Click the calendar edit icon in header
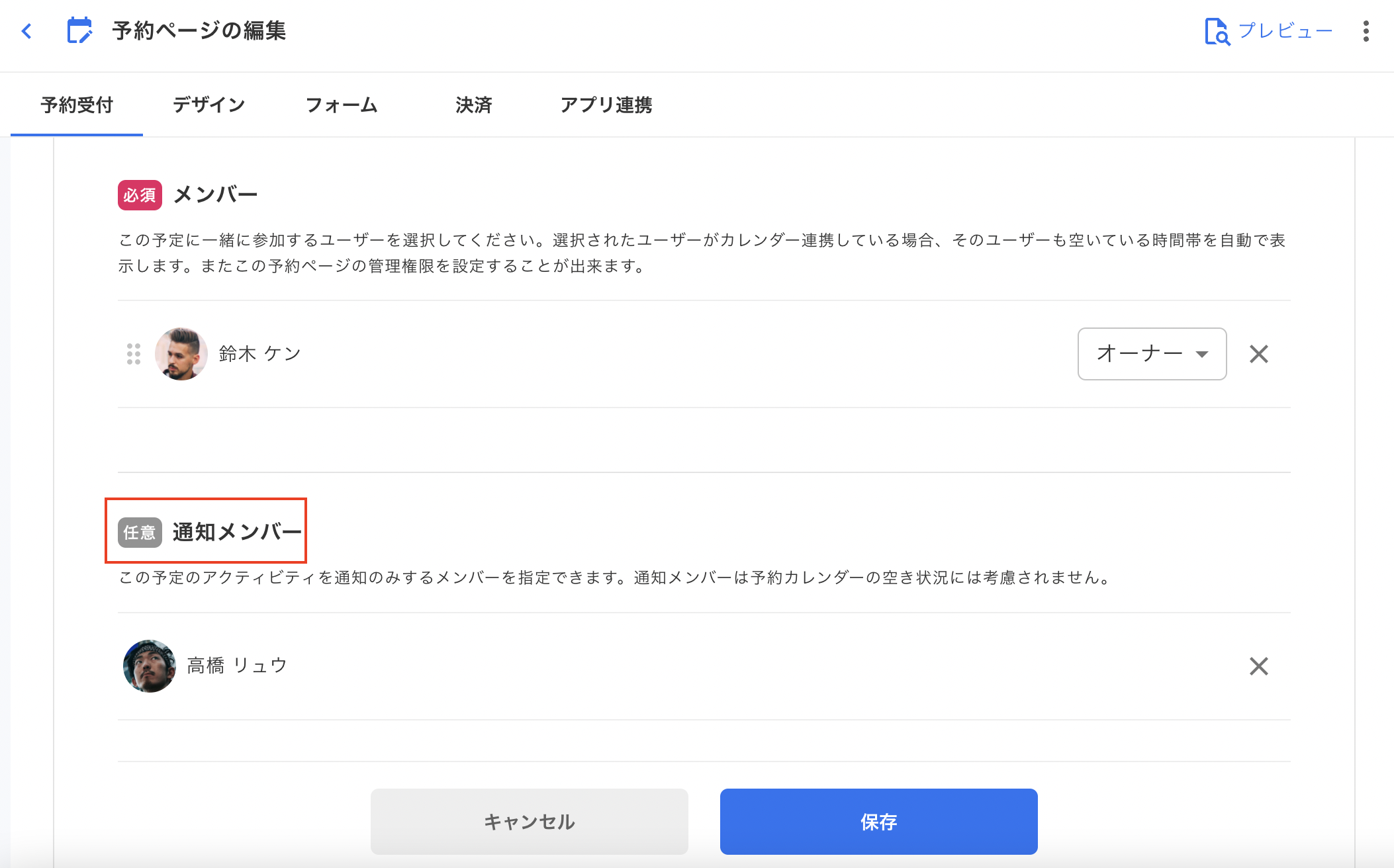1394x868 pixels. pos(79,31)
